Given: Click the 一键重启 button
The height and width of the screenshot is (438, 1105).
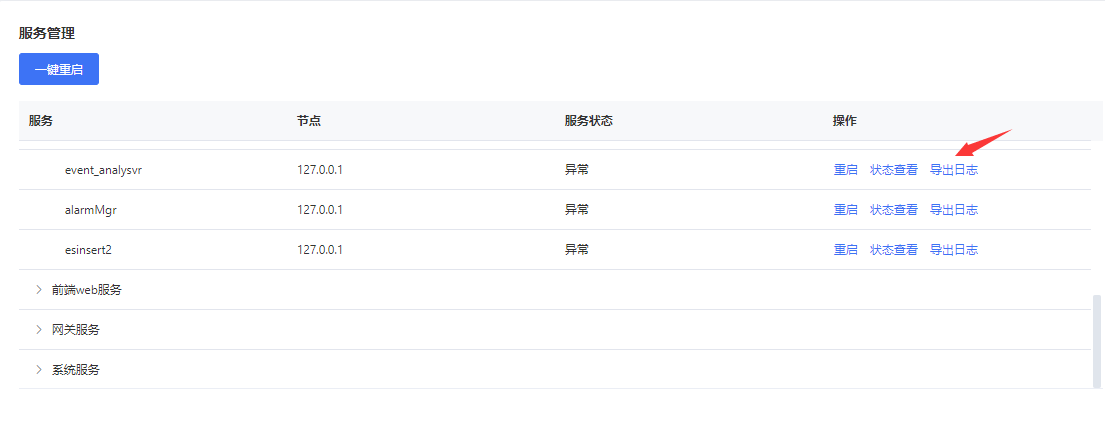Looking at the screenshot, I should (x=59, y=69).
